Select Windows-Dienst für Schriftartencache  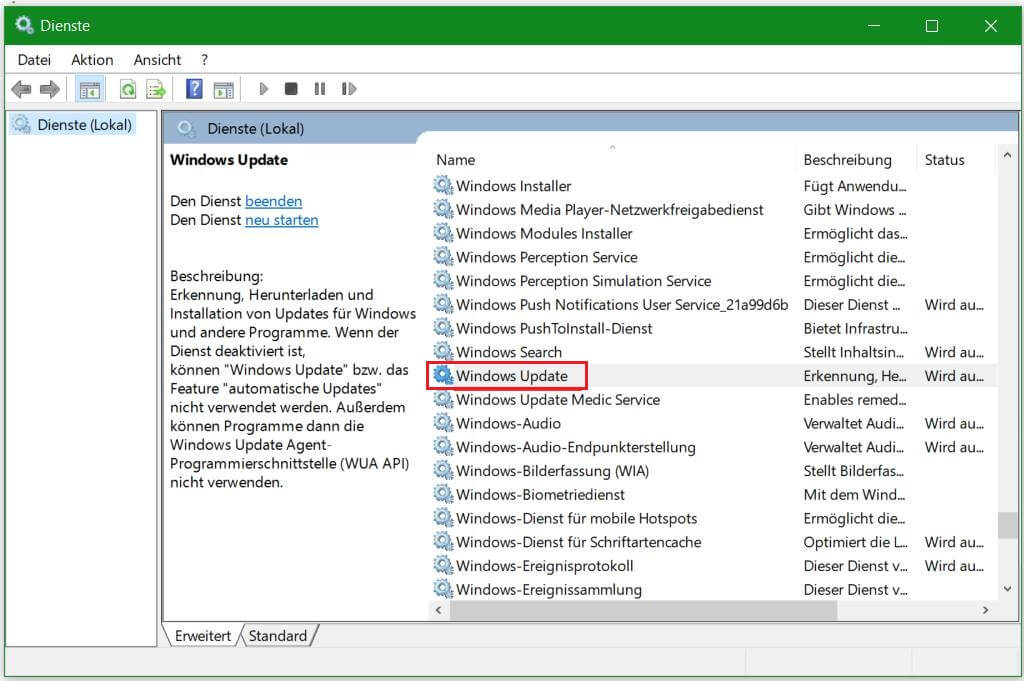(579, 542)
